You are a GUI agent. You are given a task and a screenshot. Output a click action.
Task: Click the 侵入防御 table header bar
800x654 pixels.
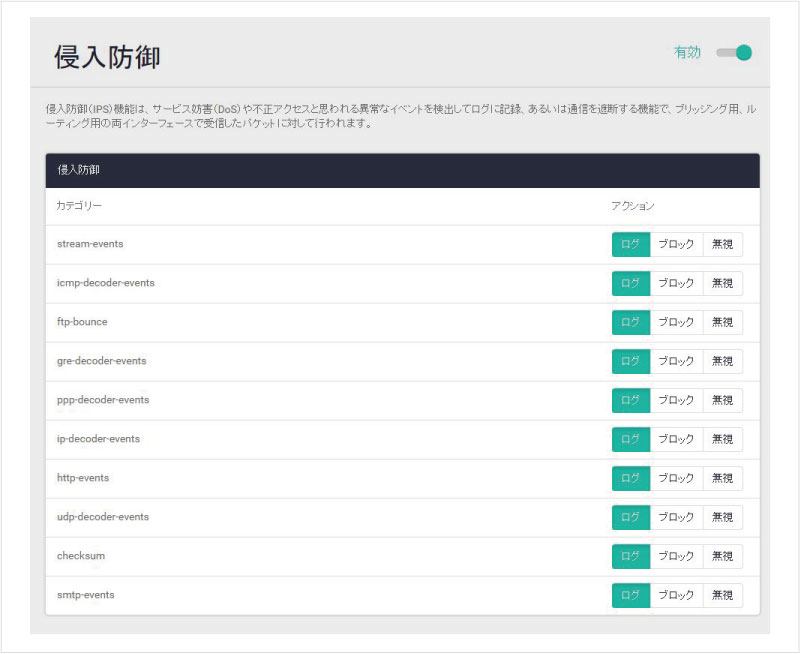(x=402, y=170)
